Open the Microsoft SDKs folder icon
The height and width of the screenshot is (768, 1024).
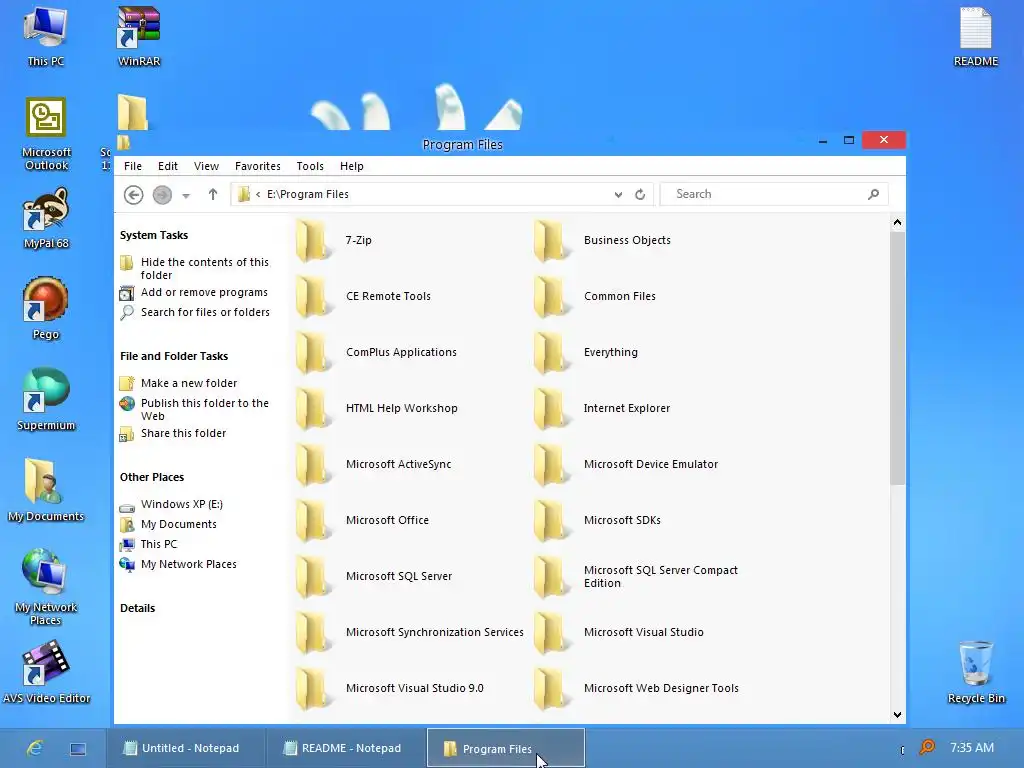click(551, 521)
